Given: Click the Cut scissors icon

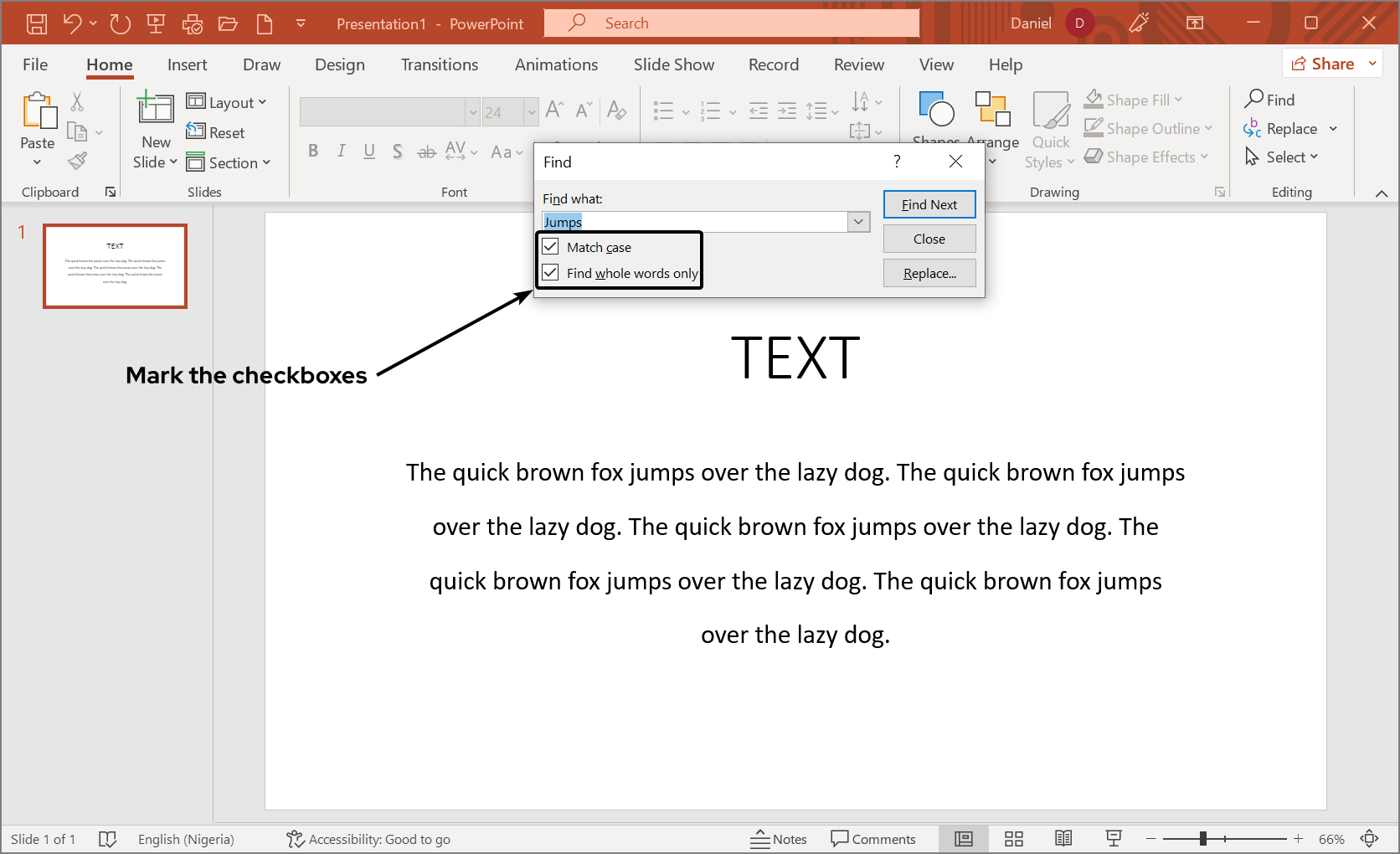Looking at the screenshot, I should [x=77, y=102].
